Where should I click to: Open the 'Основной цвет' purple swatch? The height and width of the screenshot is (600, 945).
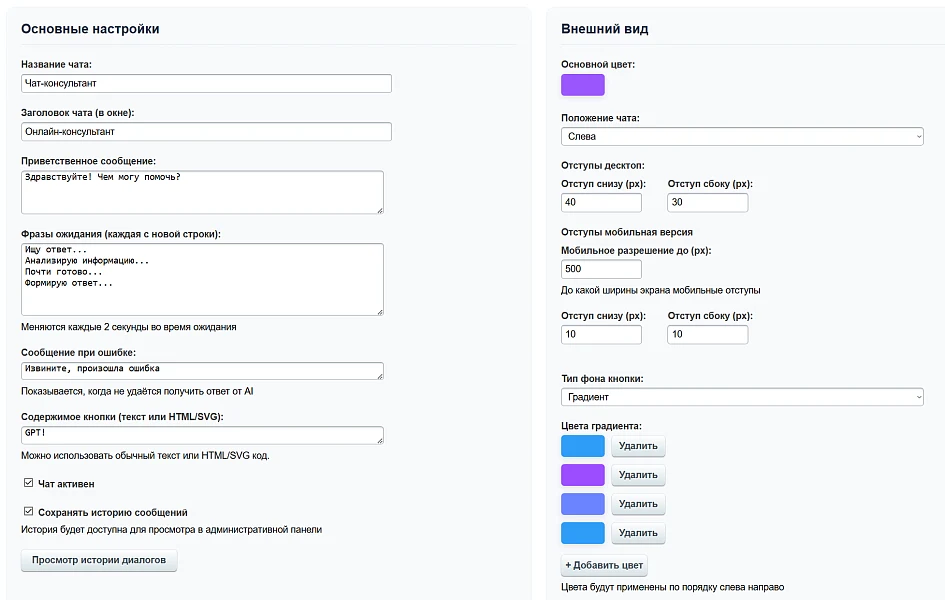(583, 85)
